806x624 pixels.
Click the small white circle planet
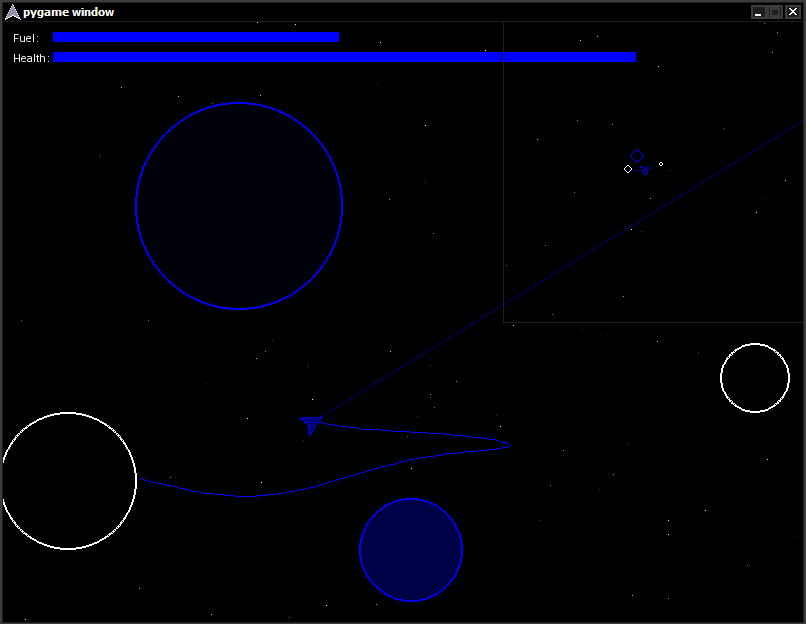tap(755, 378)
